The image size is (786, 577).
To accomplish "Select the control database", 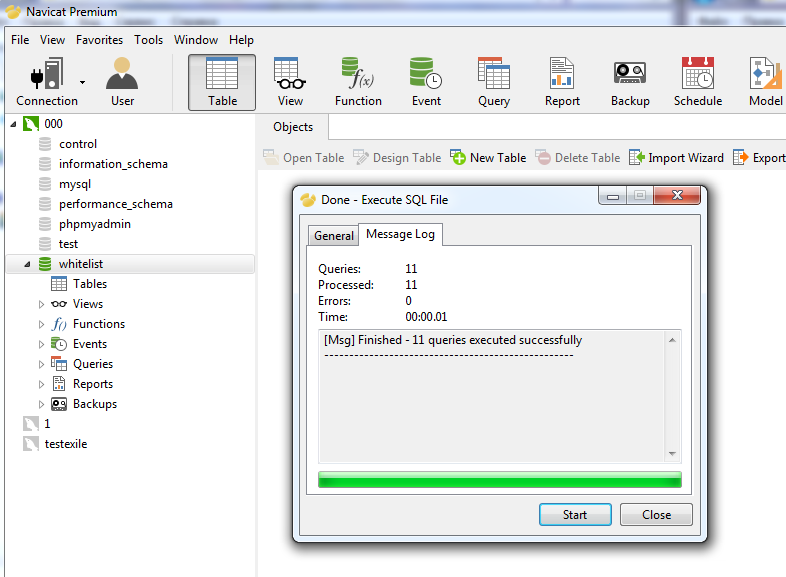I will (x=78, y=144).
